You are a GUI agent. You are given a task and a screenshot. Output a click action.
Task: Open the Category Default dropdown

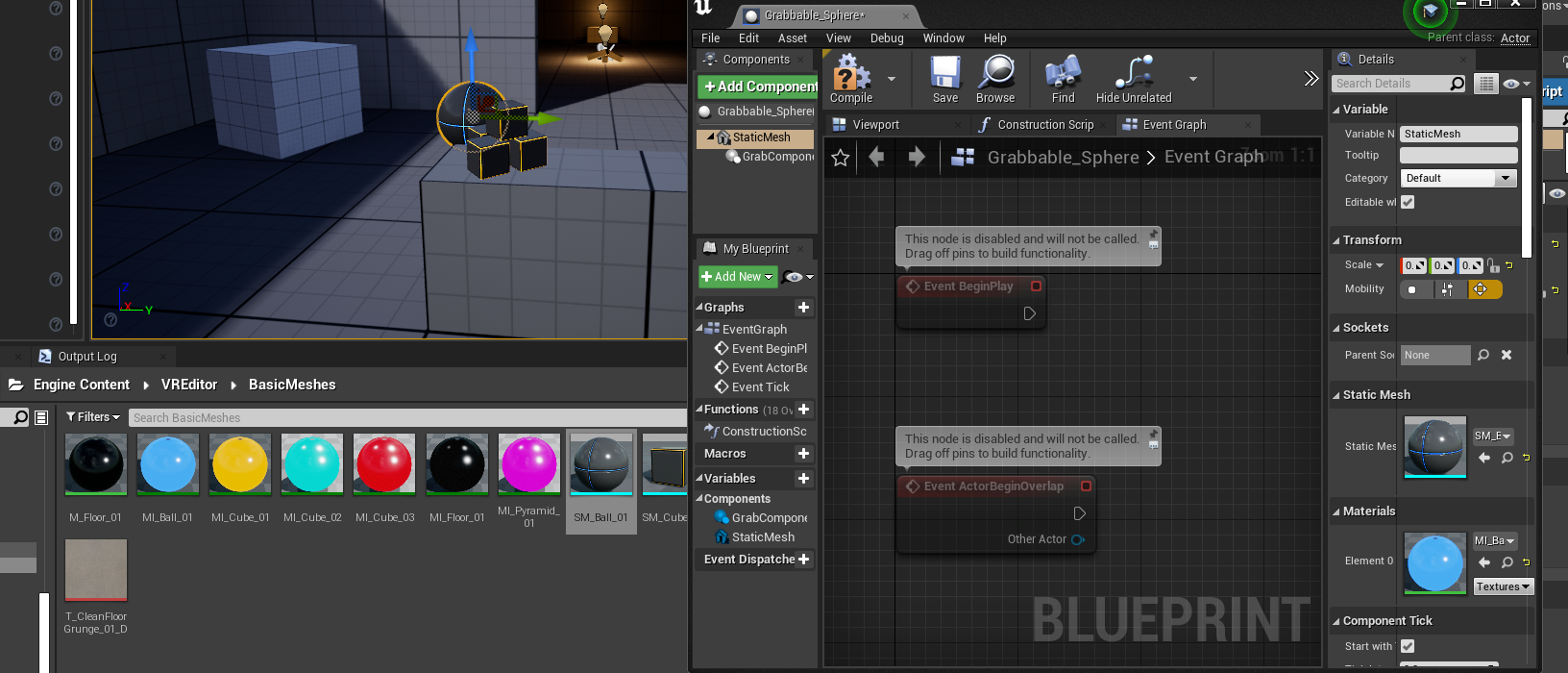point(1458,178)
